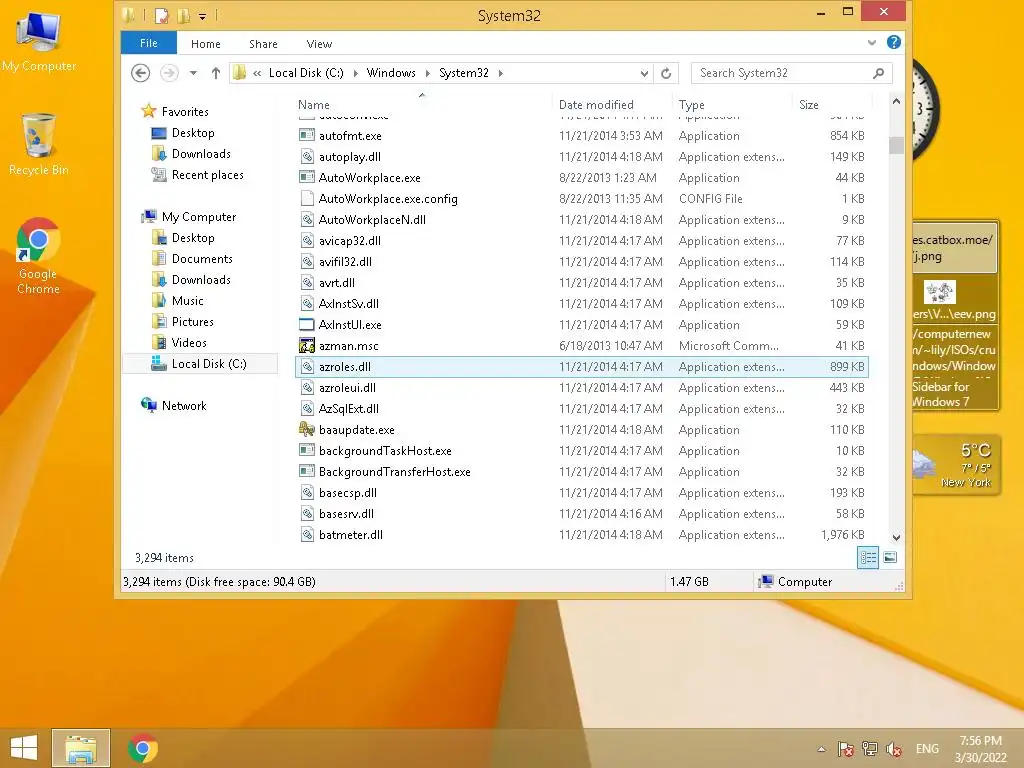Expand the ribbon with the chevron
Viewport: 1024px width, 768px height.
point(872,42)
